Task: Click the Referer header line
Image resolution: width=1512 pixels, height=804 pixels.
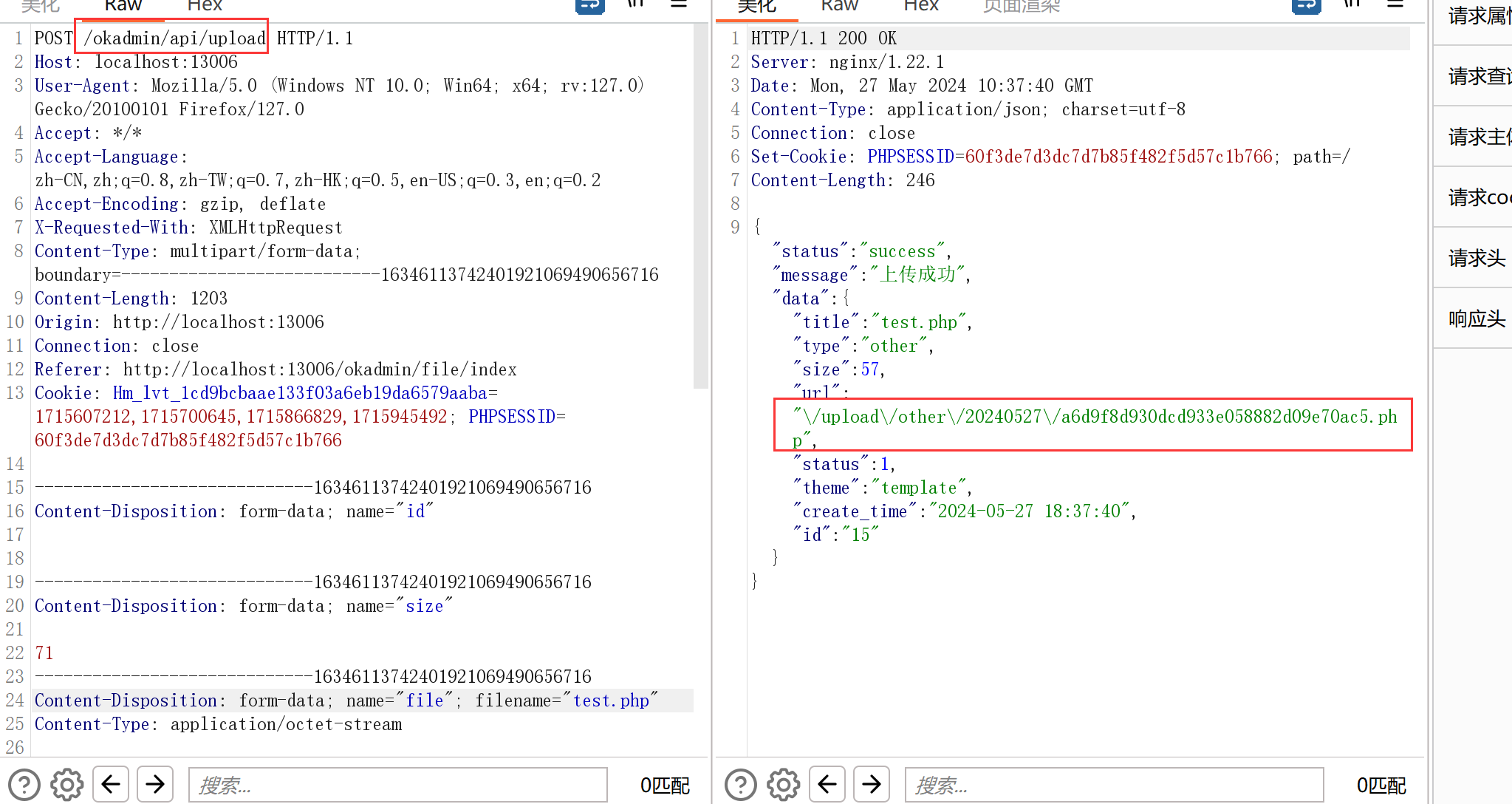Action: pos(276,369)
